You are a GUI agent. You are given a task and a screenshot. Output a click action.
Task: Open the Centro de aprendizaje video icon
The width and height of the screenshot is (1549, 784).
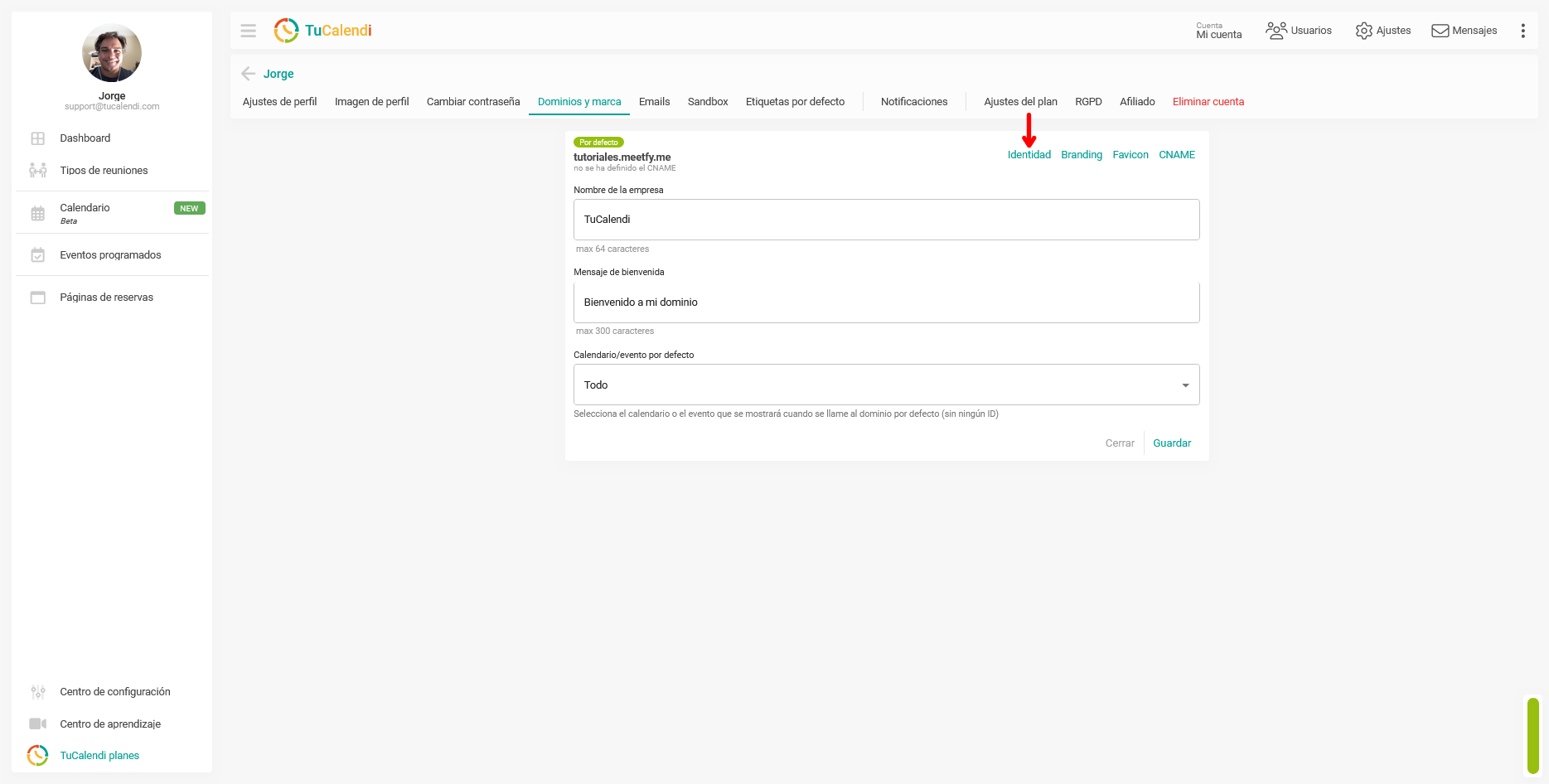pos(38,724)
